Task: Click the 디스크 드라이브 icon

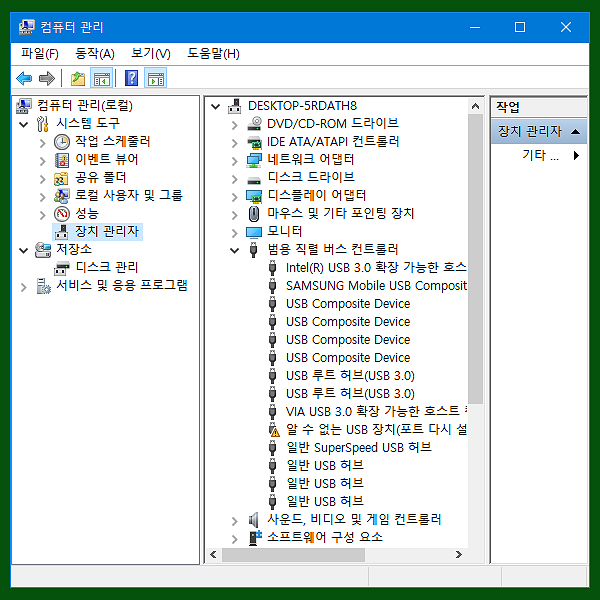Action: coord(254,179)
